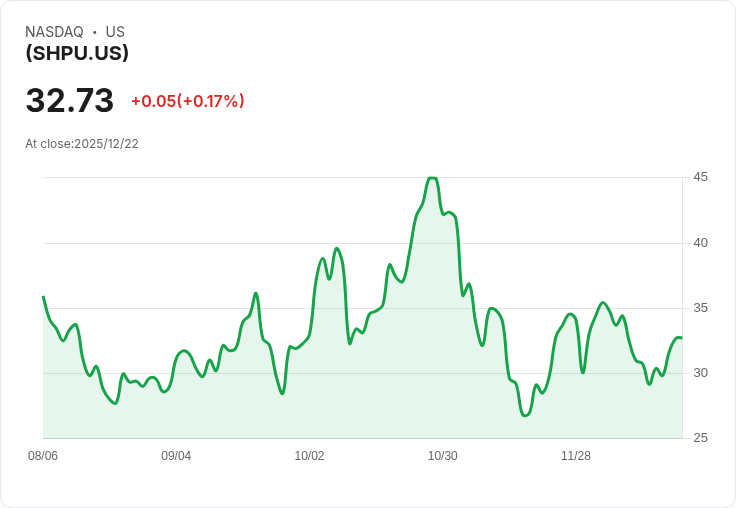The height and width of the screenshot is (508, 736).
Task: Select the 45 y-axis label
Action: 701,177
